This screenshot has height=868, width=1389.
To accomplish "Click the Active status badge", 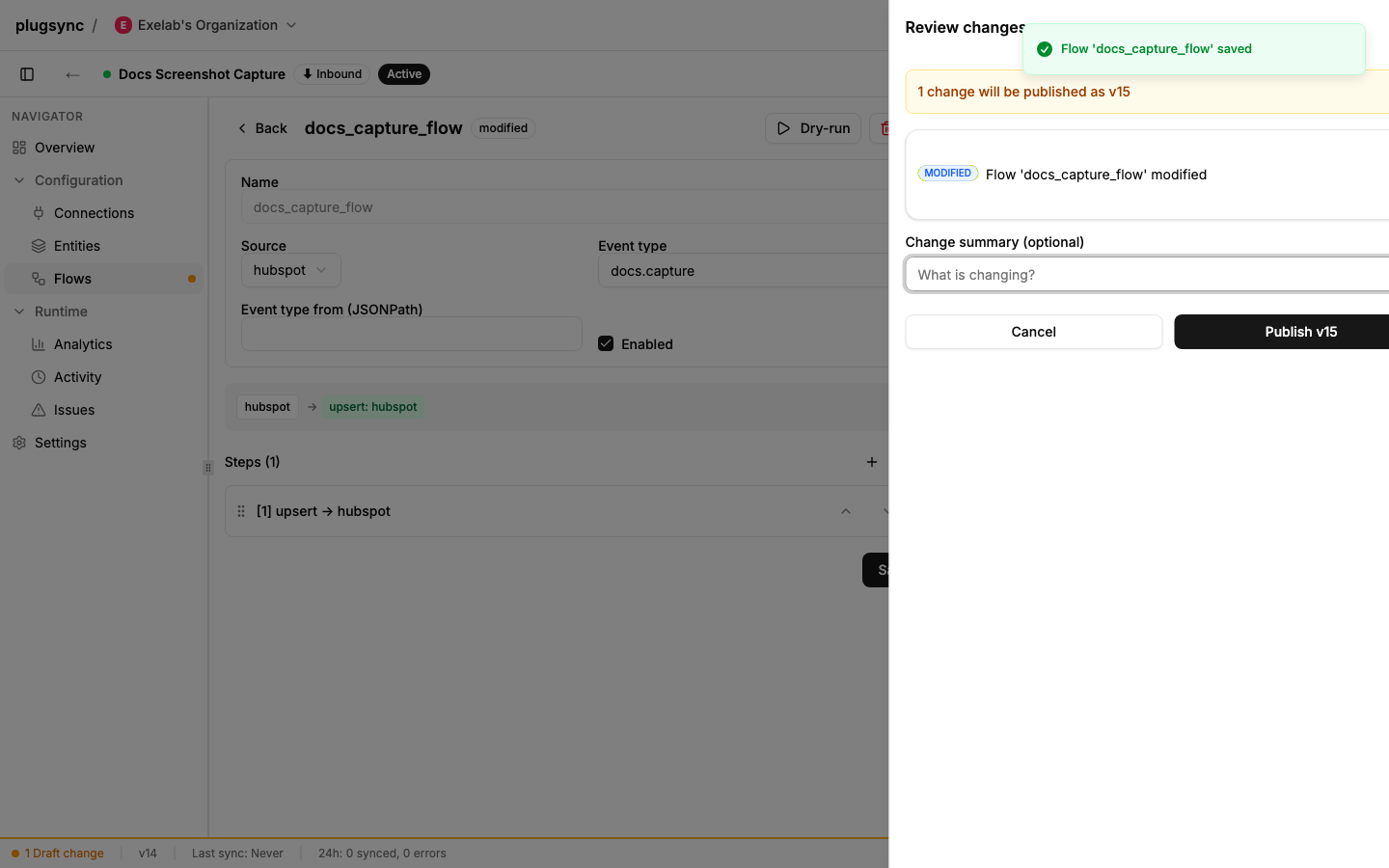I will [x=404, y=74].
